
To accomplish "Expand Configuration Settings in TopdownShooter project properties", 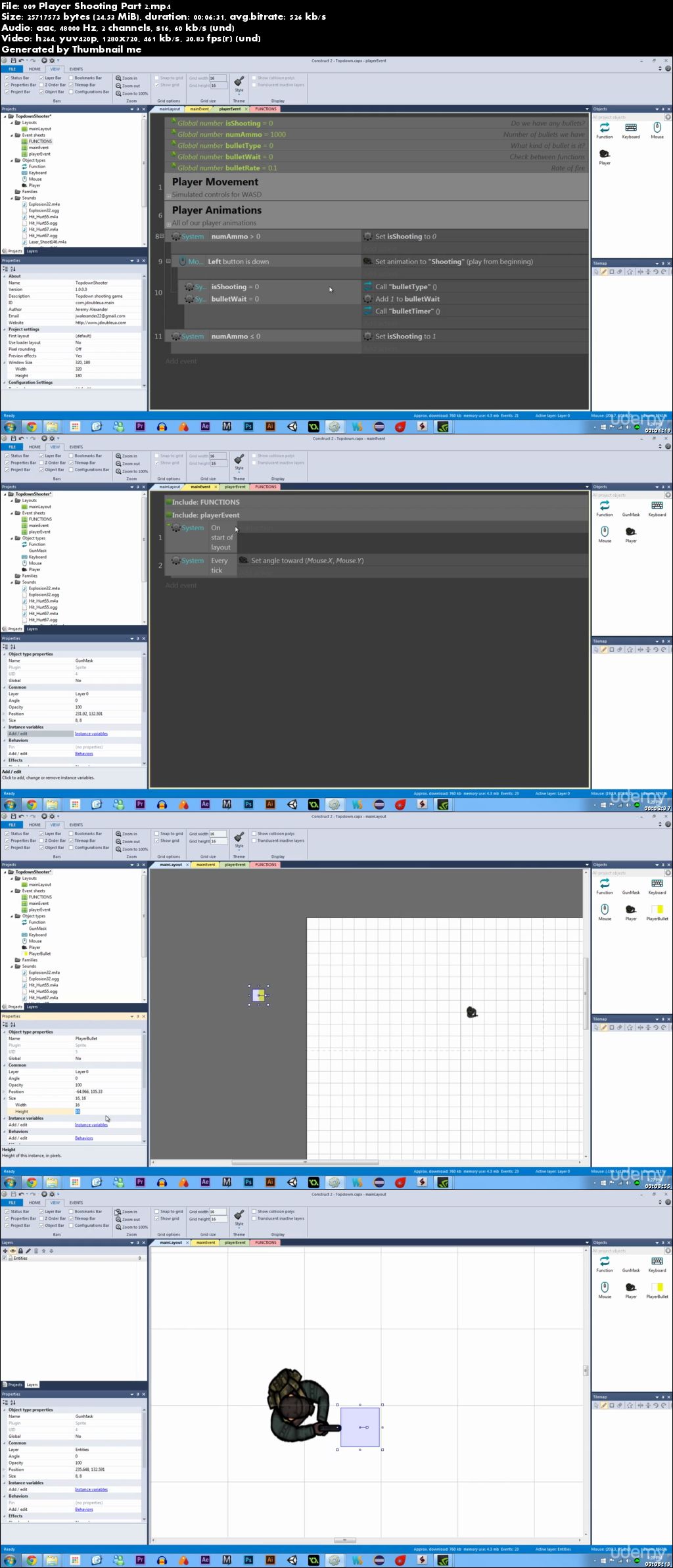I will [5, 382].
